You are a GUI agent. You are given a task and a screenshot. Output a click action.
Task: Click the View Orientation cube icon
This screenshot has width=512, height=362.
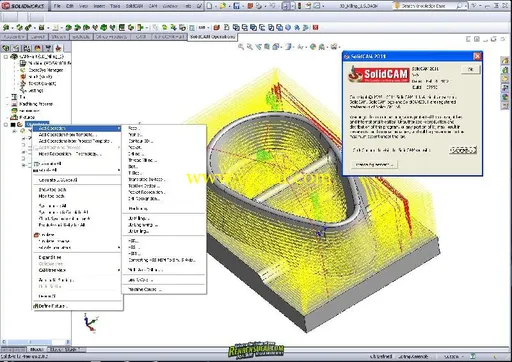point(276,47)
